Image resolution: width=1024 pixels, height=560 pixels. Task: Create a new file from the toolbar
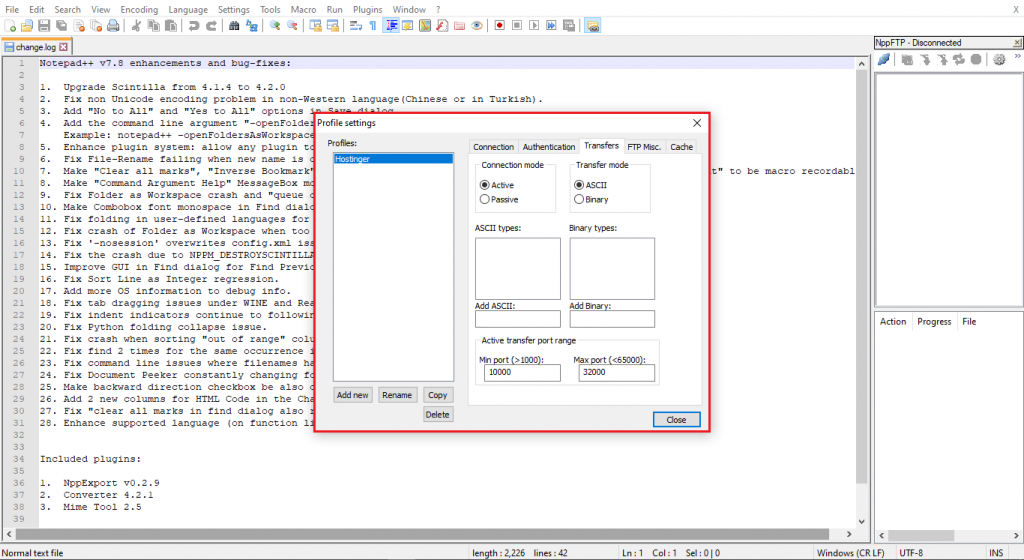click(10, 25)
